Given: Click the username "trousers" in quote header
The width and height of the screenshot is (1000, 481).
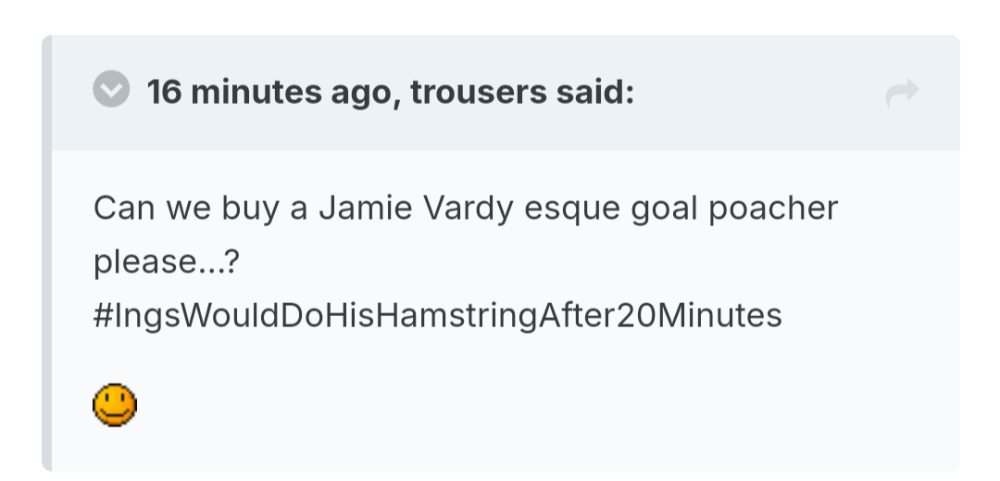Looking at the screenshot, I should pos(477,93).
